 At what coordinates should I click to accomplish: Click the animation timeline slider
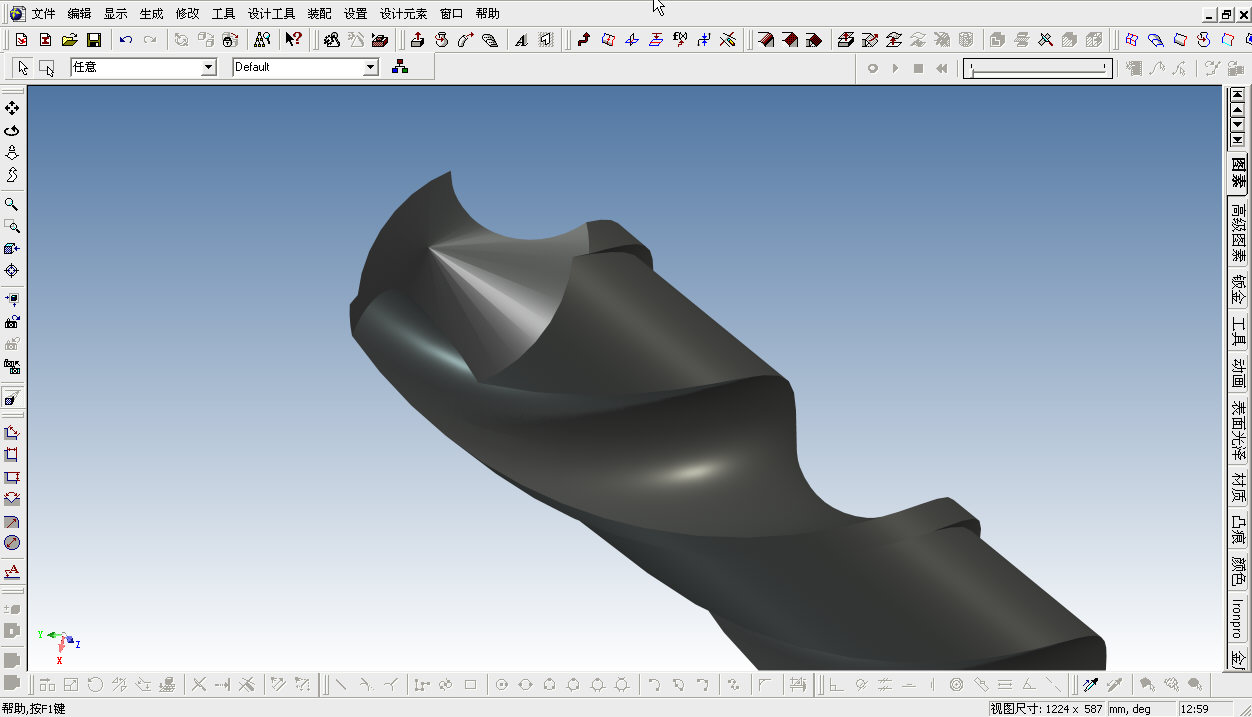(1038, 68)
